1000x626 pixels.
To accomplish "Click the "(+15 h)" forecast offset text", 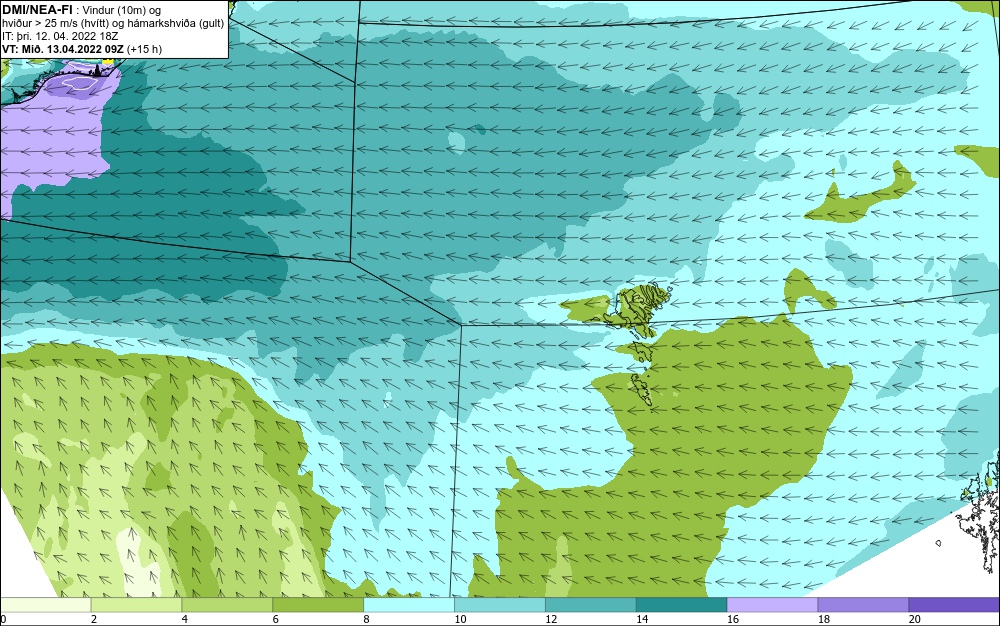I will pos(144,49).
